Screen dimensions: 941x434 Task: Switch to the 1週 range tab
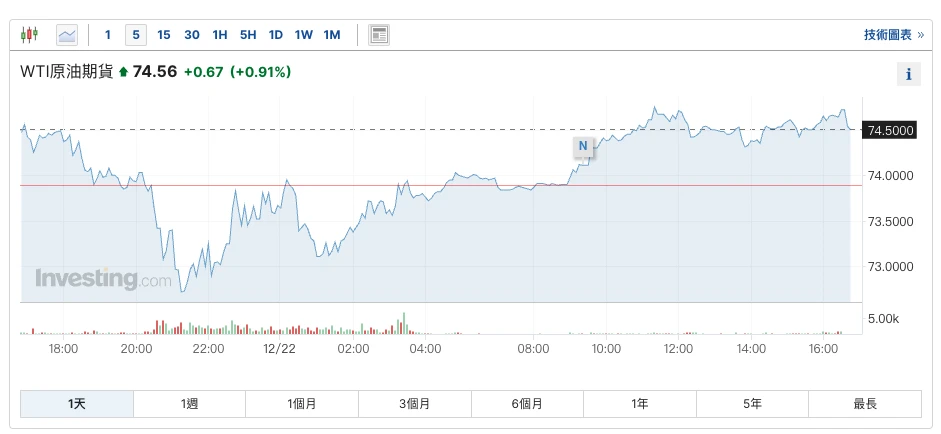(190, 404)
